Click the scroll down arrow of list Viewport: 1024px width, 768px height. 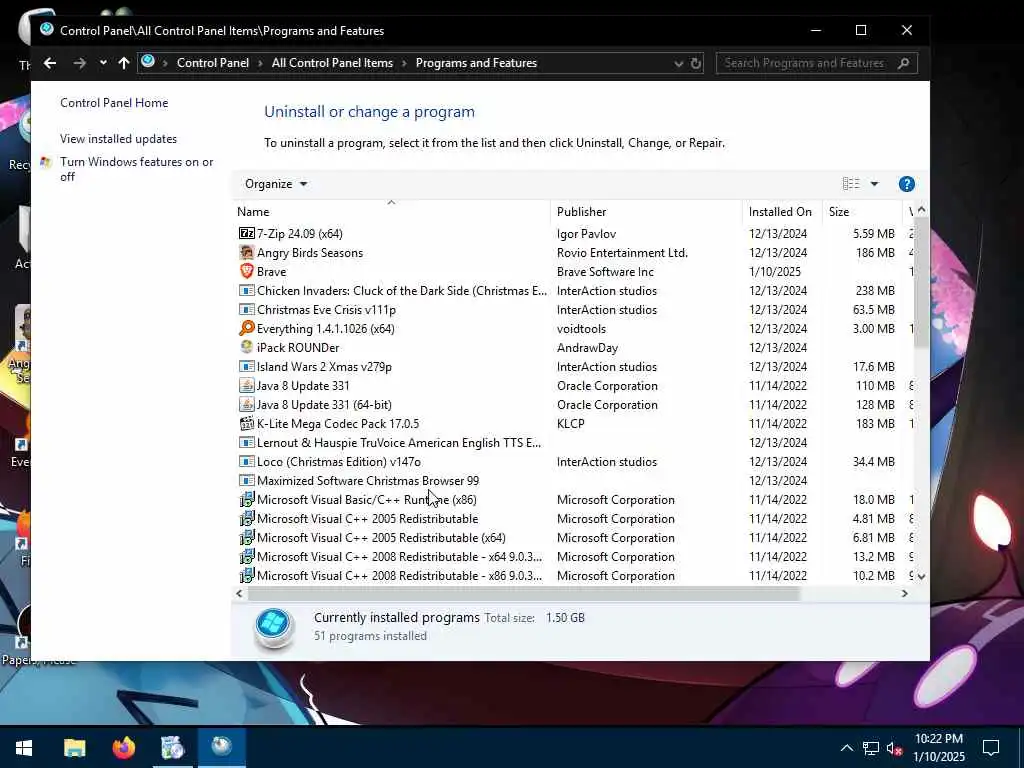tap(921, 576)
